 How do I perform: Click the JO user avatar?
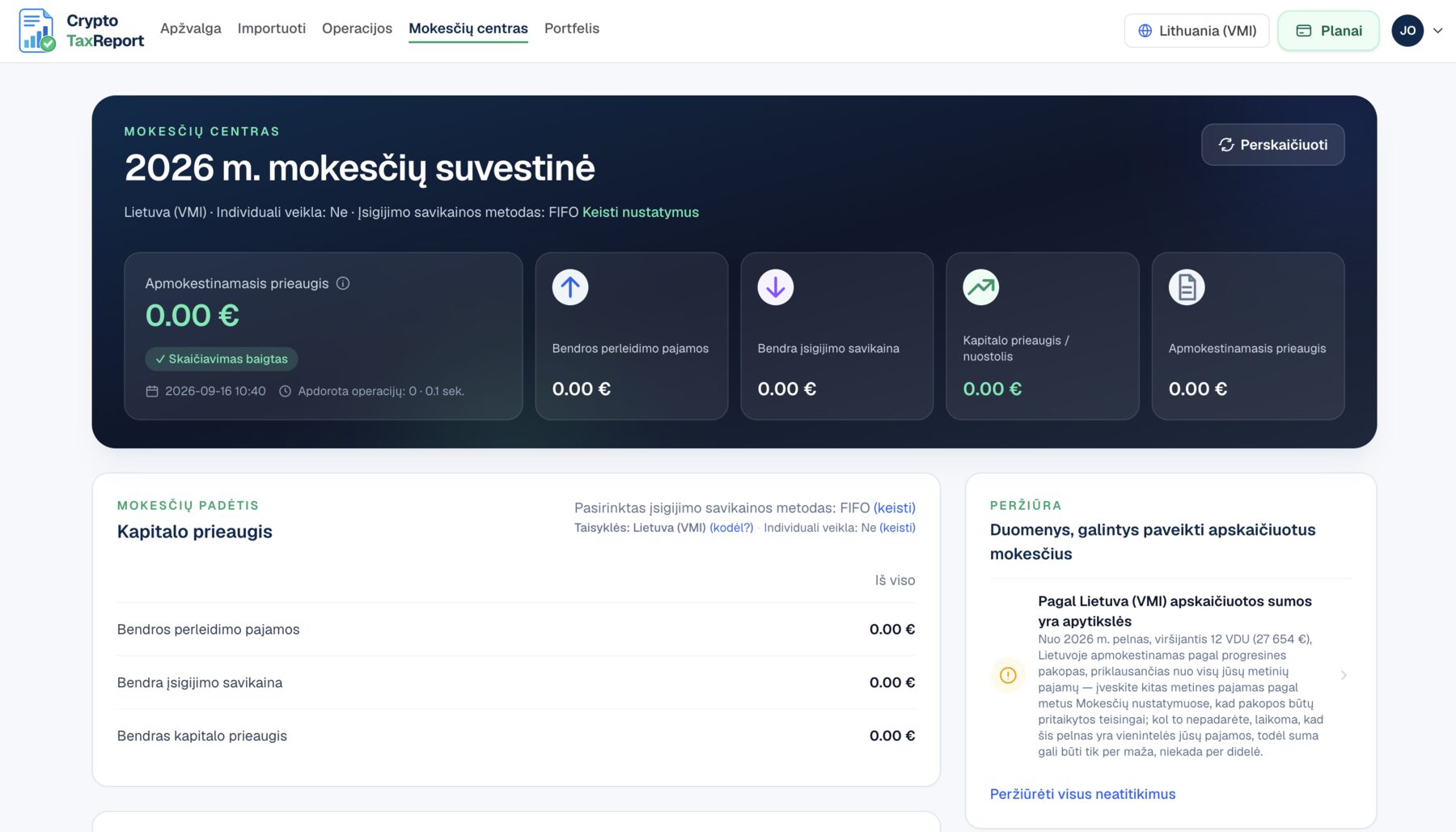click(1407, 31)
